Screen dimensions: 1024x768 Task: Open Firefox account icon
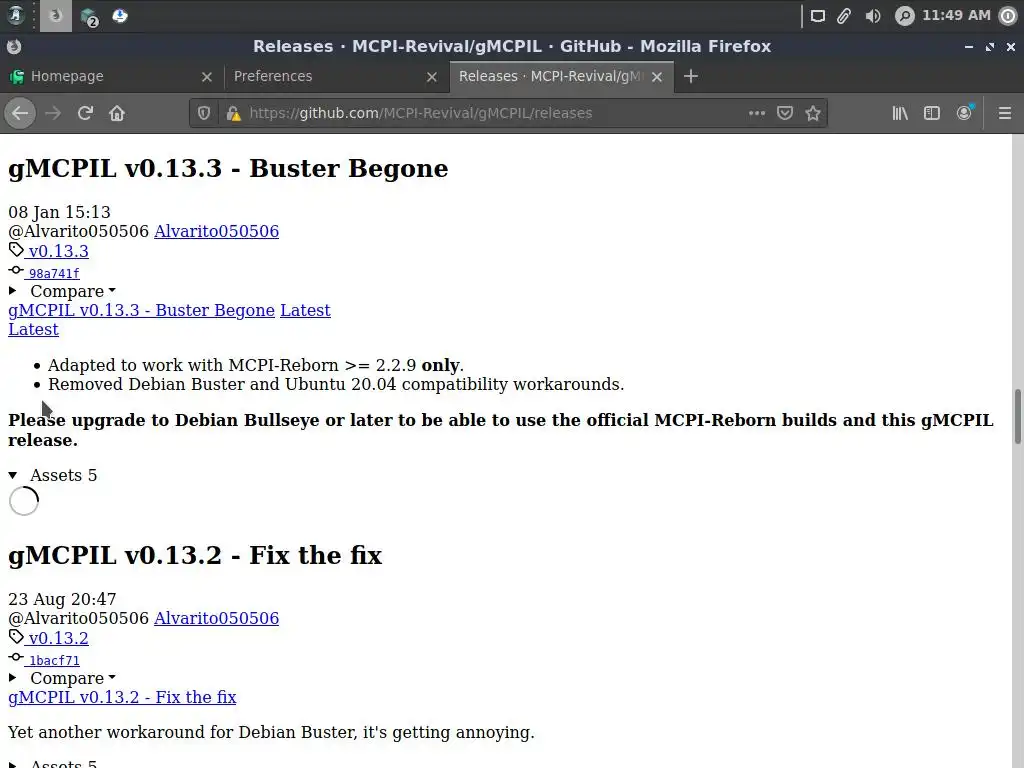(x=964, y=113)
